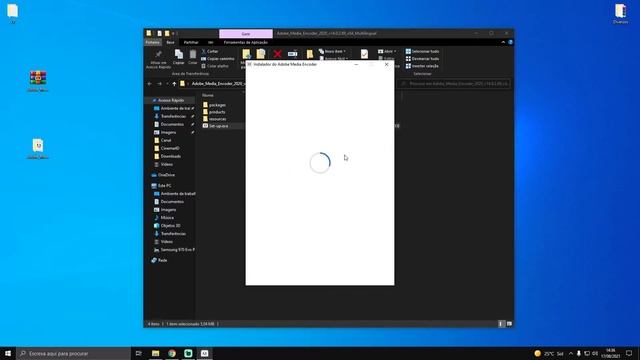Click the Mudar o nome icon
Viewport: 640px width, 360px height.
tap(293, 54)
